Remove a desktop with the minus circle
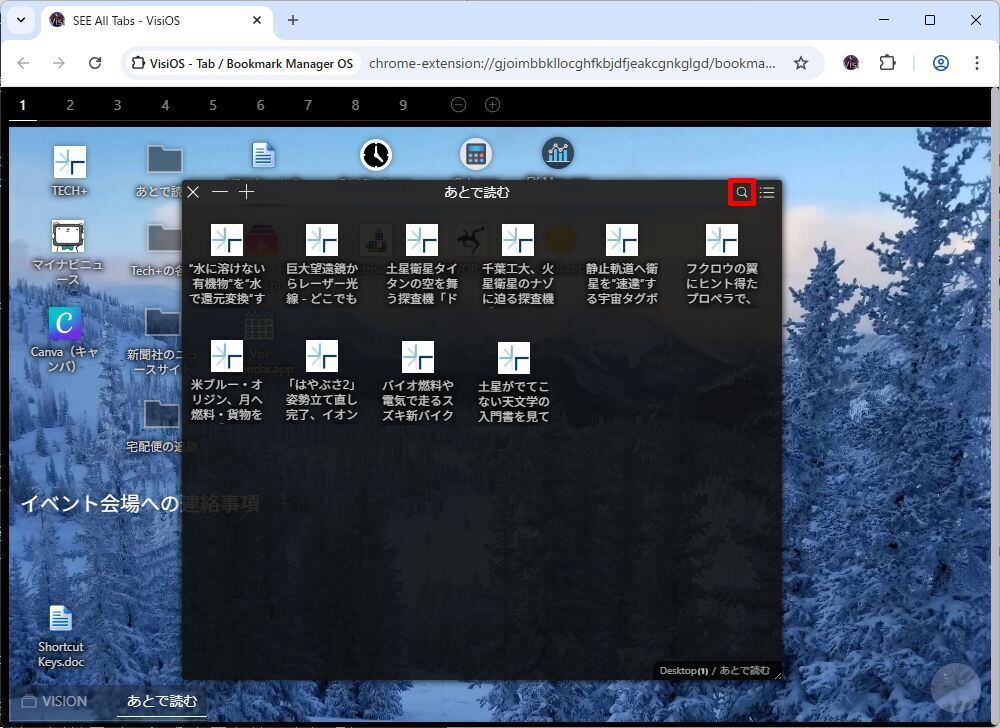1000x728 pixels. click(x=459, y=105)
